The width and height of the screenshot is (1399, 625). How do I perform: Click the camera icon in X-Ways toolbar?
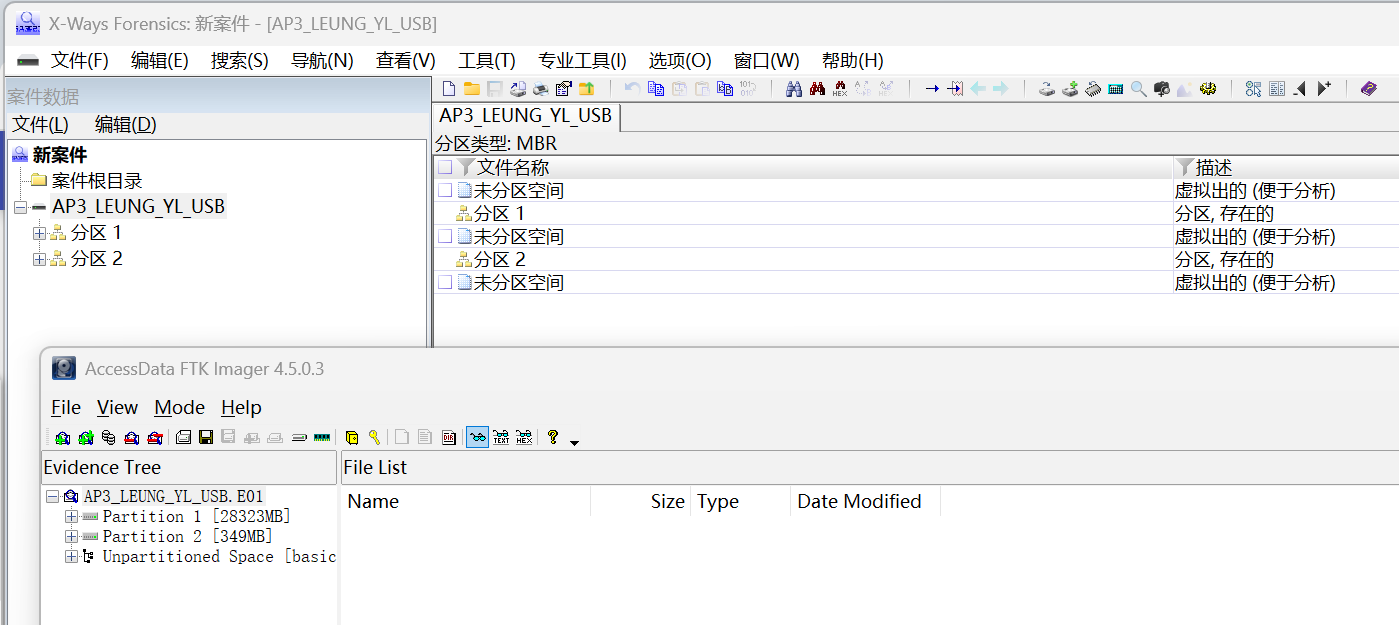1161,89
